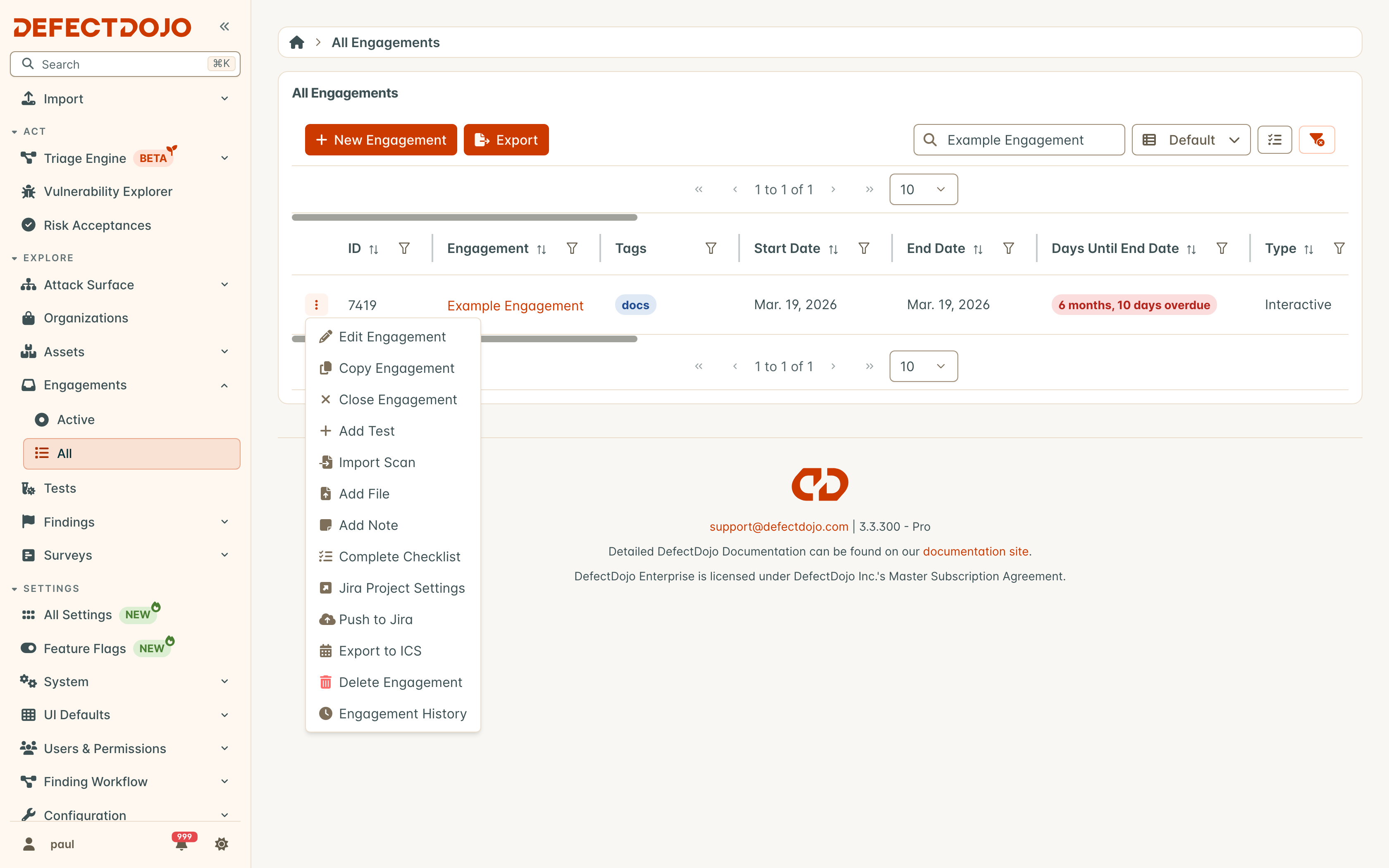This screenshot has width=1389, height=868.
Task: Open the Example Engagement link
Action: pos(515,305)
